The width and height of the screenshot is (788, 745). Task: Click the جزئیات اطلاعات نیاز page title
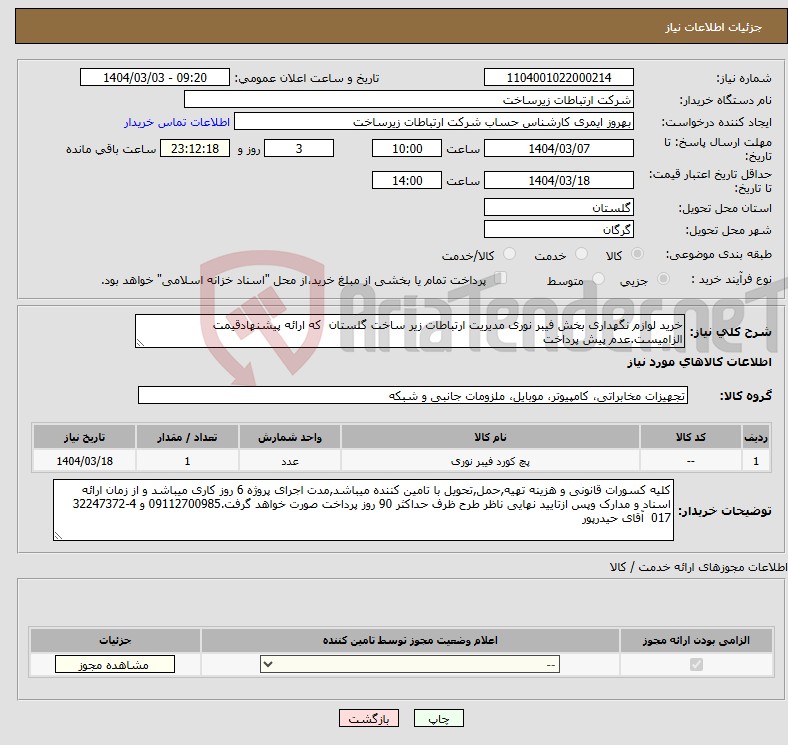pyautogui.click(x=714, y=27)
